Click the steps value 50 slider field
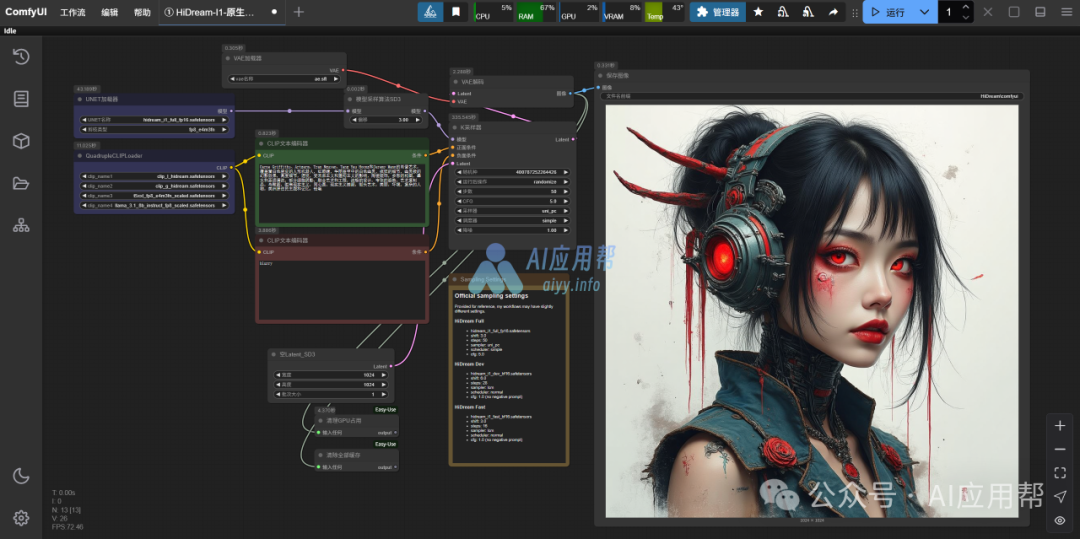The height and width of the screenshot is (539, 1080). tap(512, 191)
